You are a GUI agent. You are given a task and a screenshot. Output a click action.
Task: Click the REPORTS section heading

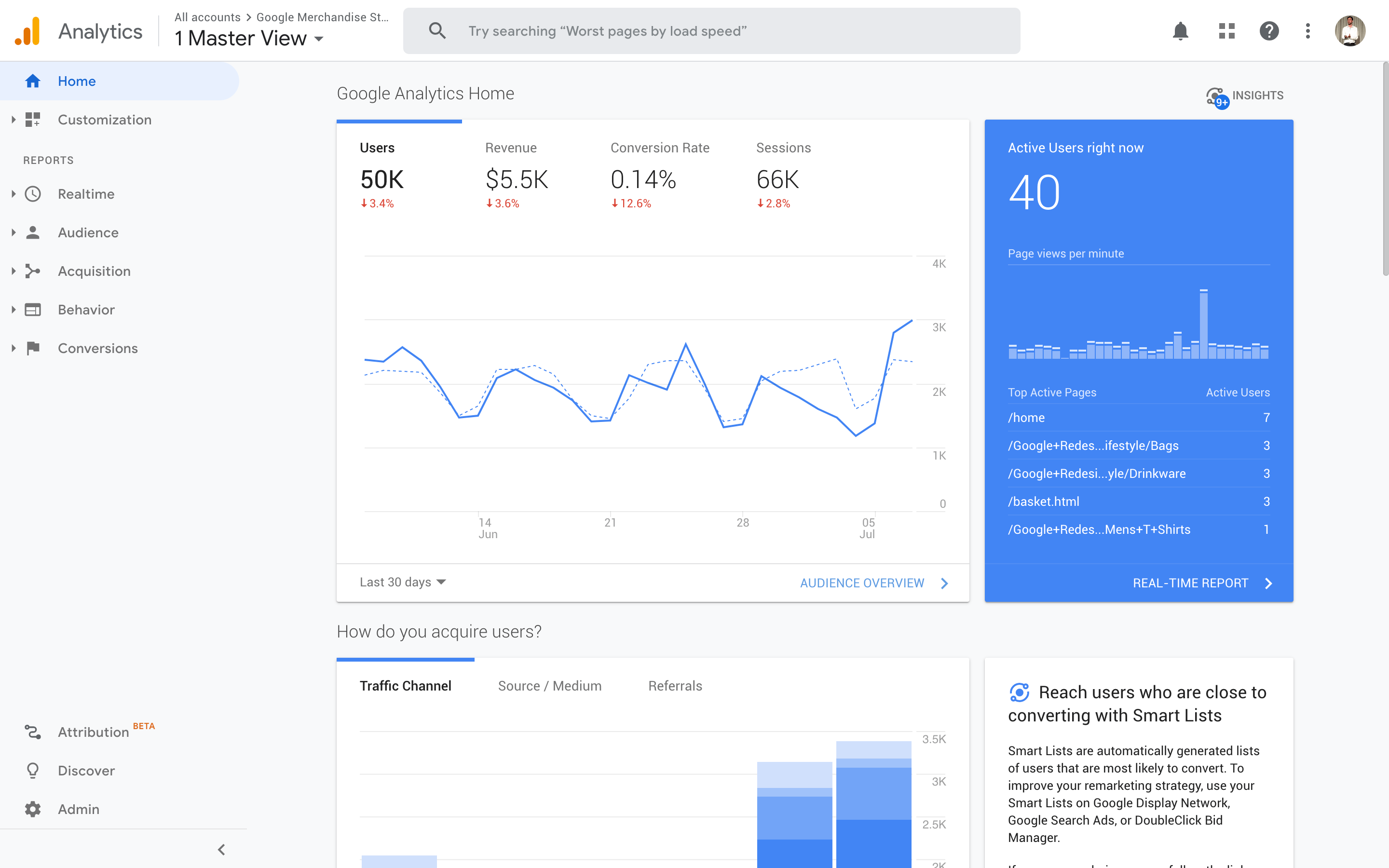click(48, 160)
